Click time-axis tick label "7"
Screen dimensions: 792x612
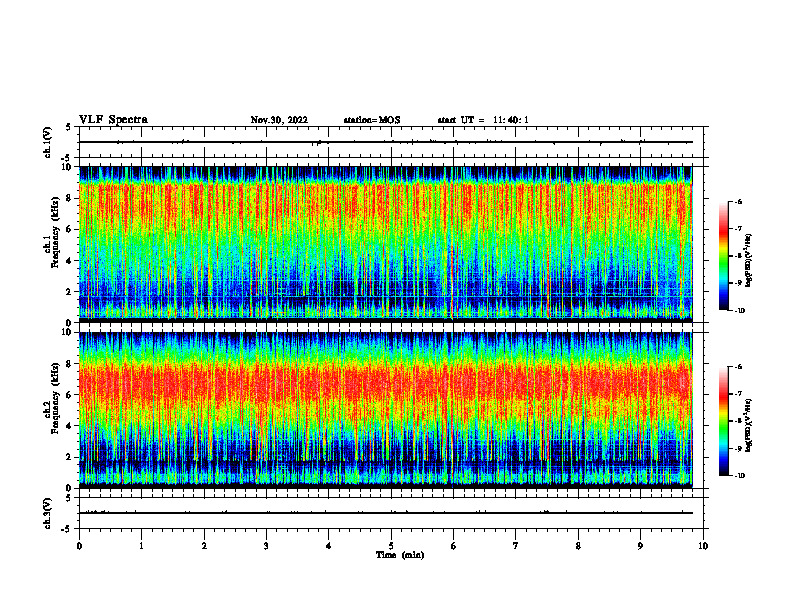516,546
